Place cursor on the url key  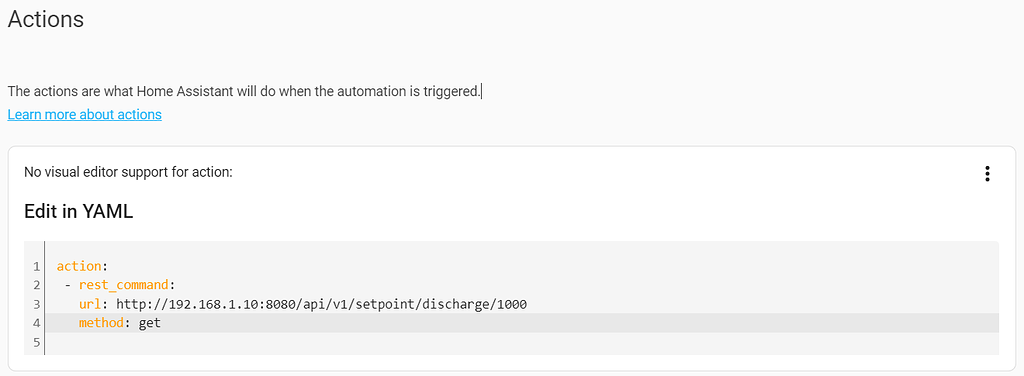click(x=89, y=304)
